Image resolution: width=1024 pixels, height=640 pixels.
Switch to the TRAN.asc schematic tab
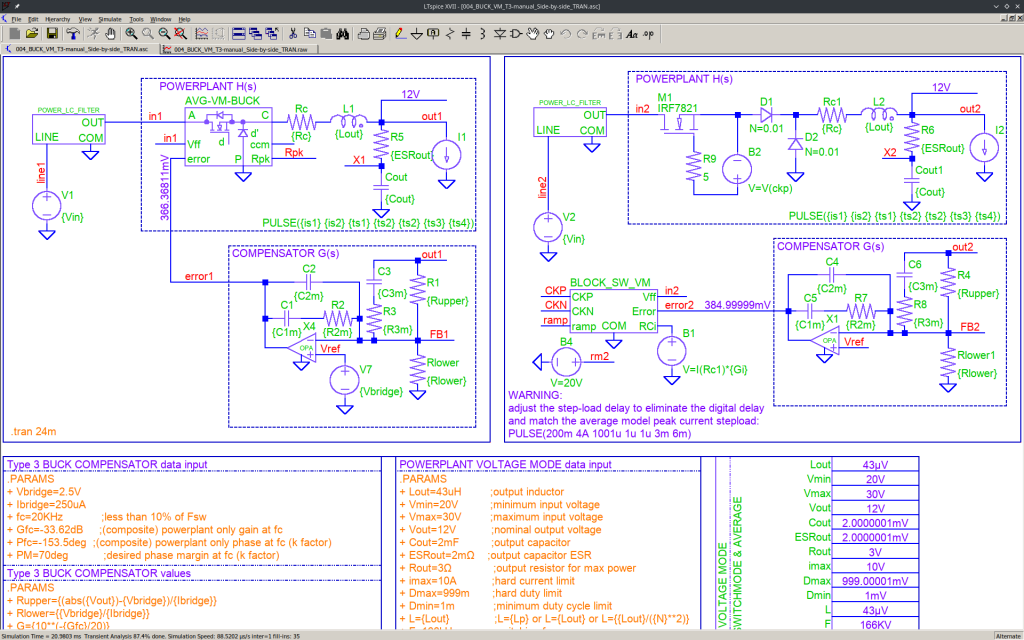[82, 48]
